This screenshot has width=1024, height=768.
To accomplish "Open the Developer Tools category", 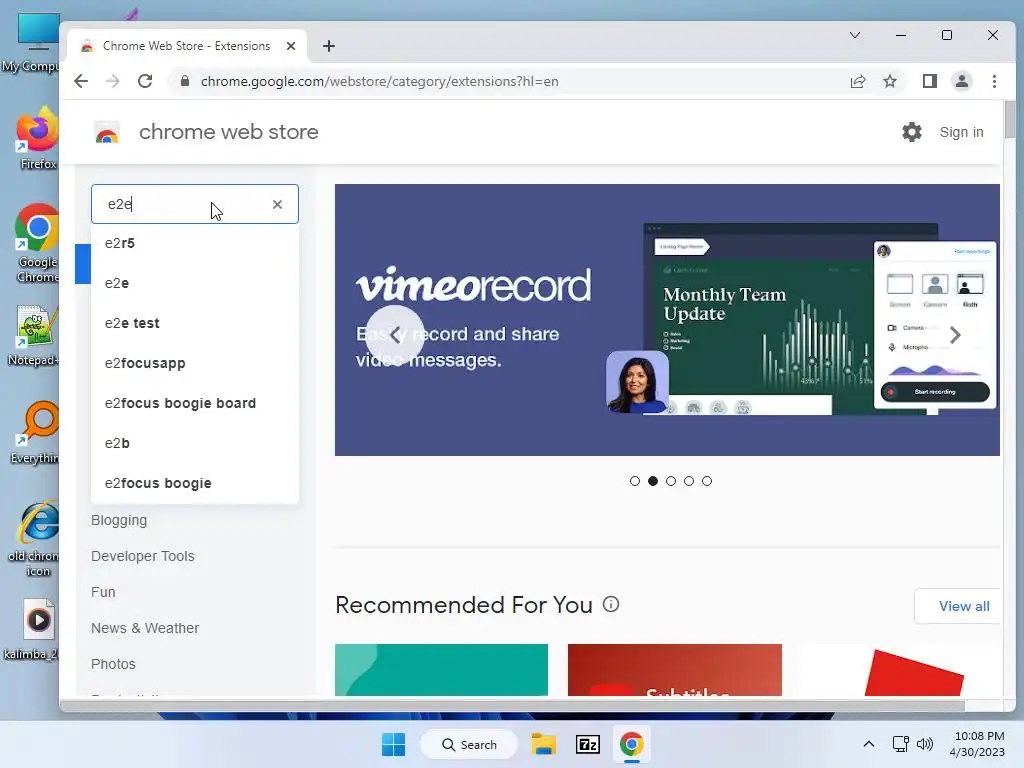I will (142, 556).
